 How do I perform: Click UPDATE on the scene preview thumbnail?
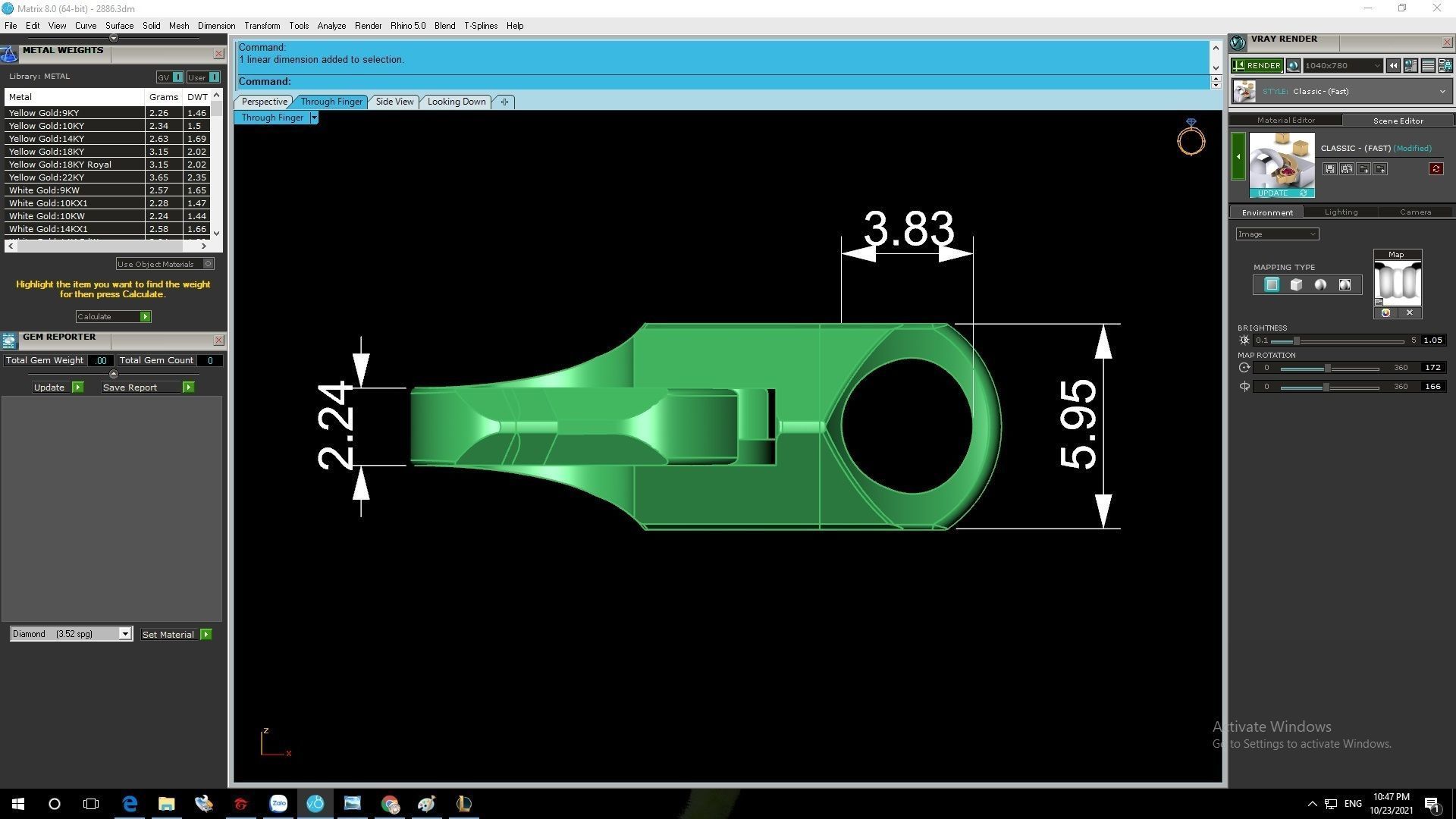click(x=1282, y=193)
